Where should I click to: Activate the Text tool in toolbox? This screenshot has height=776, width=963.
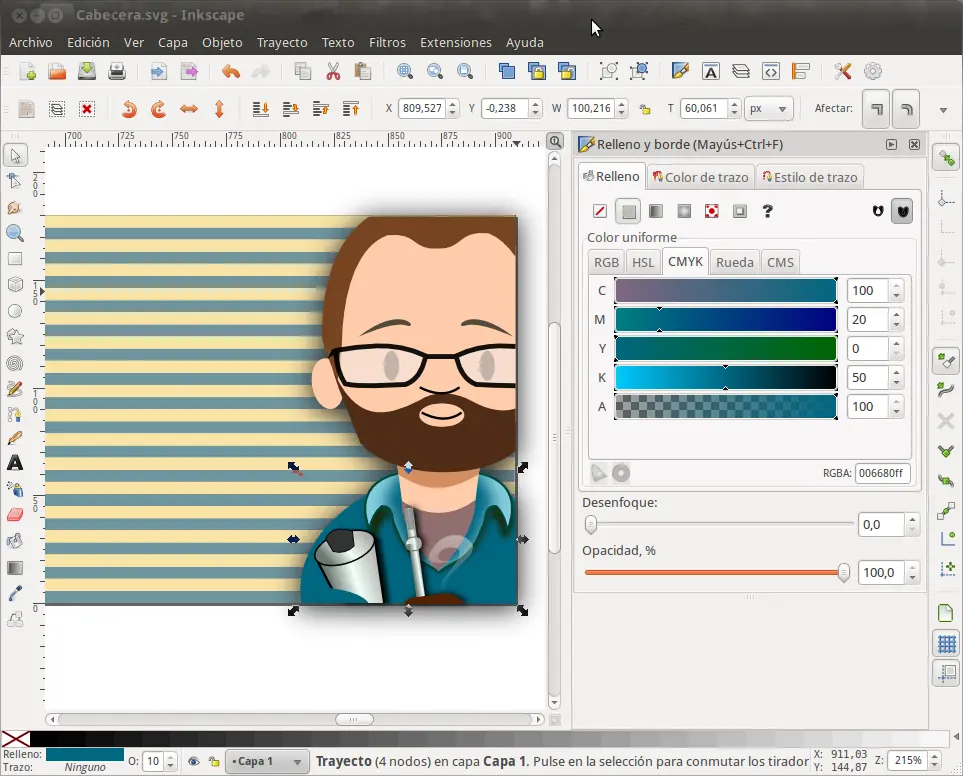coord(15,463)
